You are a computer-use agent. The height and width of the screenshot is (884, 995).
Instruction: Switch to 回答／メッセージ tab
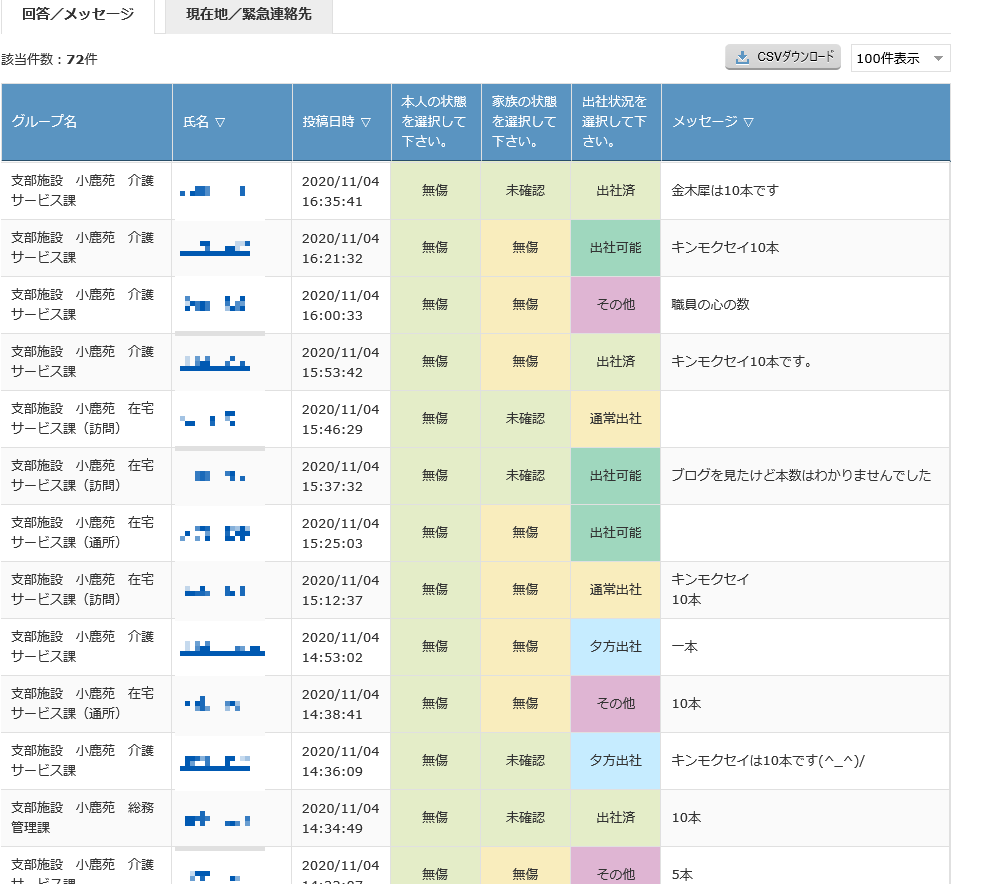pos(77,15)
